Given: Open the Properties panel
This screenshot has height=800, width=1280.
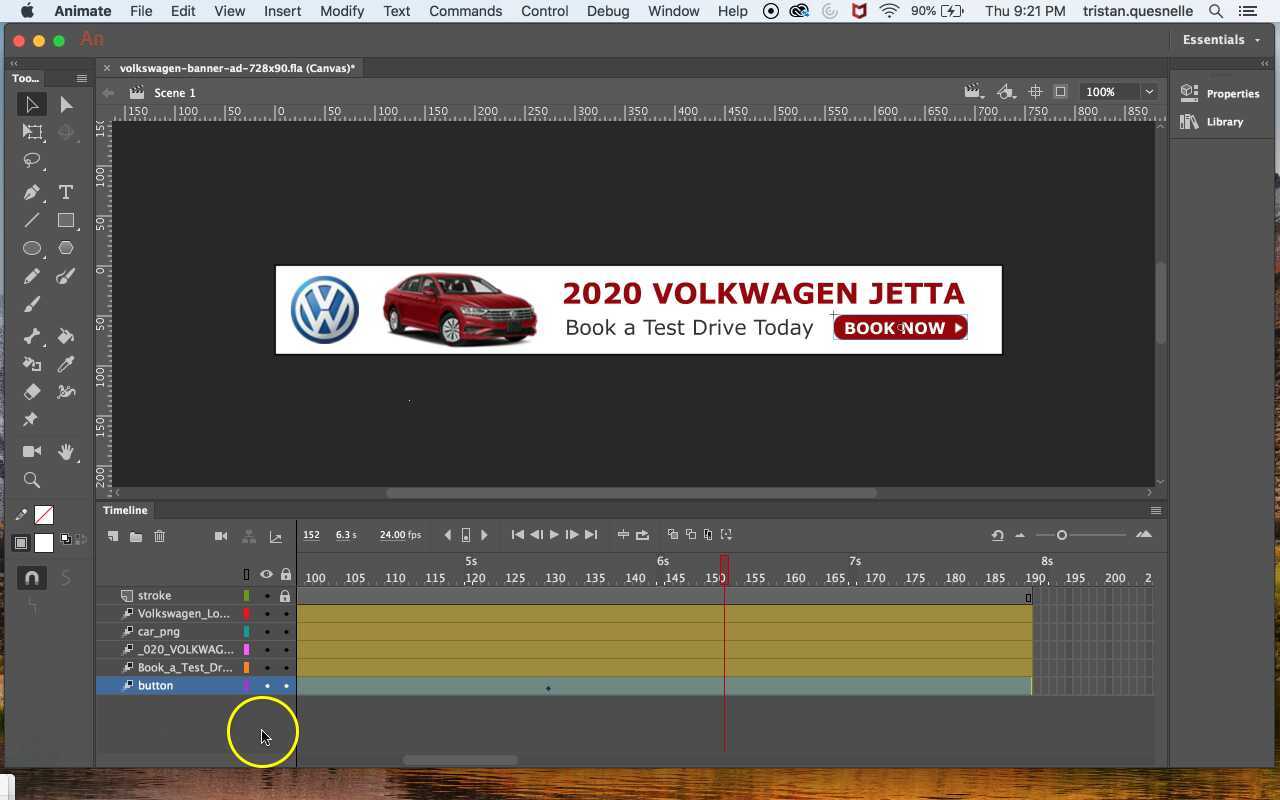Looking at the screenshot, I should (x=1224, y=93).
